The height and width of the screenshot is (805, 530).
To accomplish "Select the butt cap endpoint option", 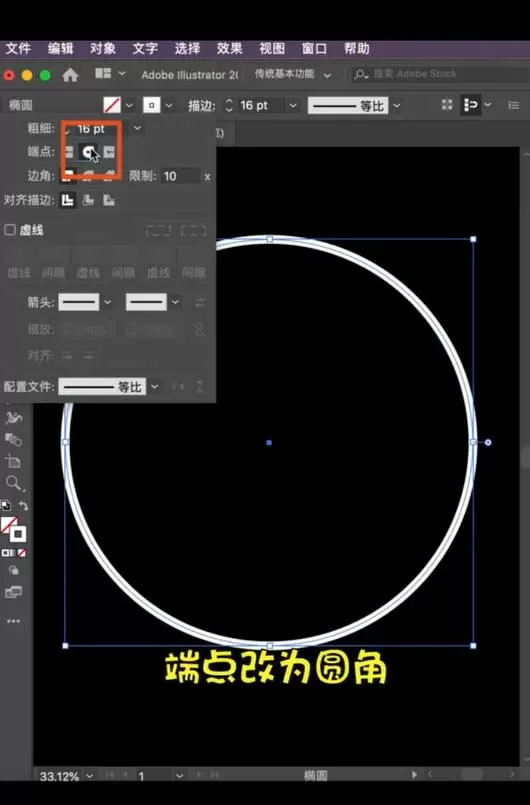I will tap(68, 152).
